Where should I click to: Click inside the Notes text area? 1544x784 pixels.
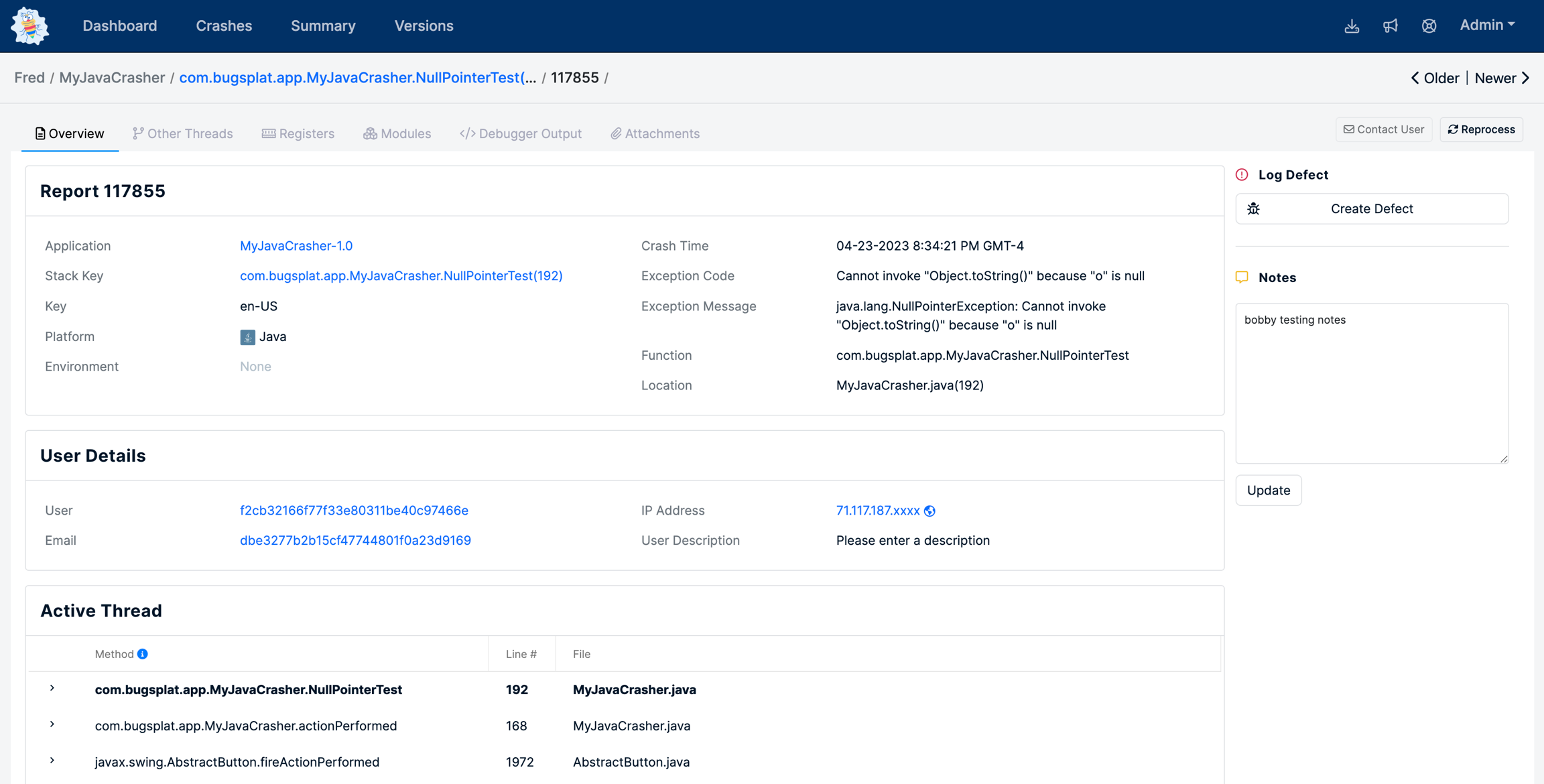point(1371,383)
